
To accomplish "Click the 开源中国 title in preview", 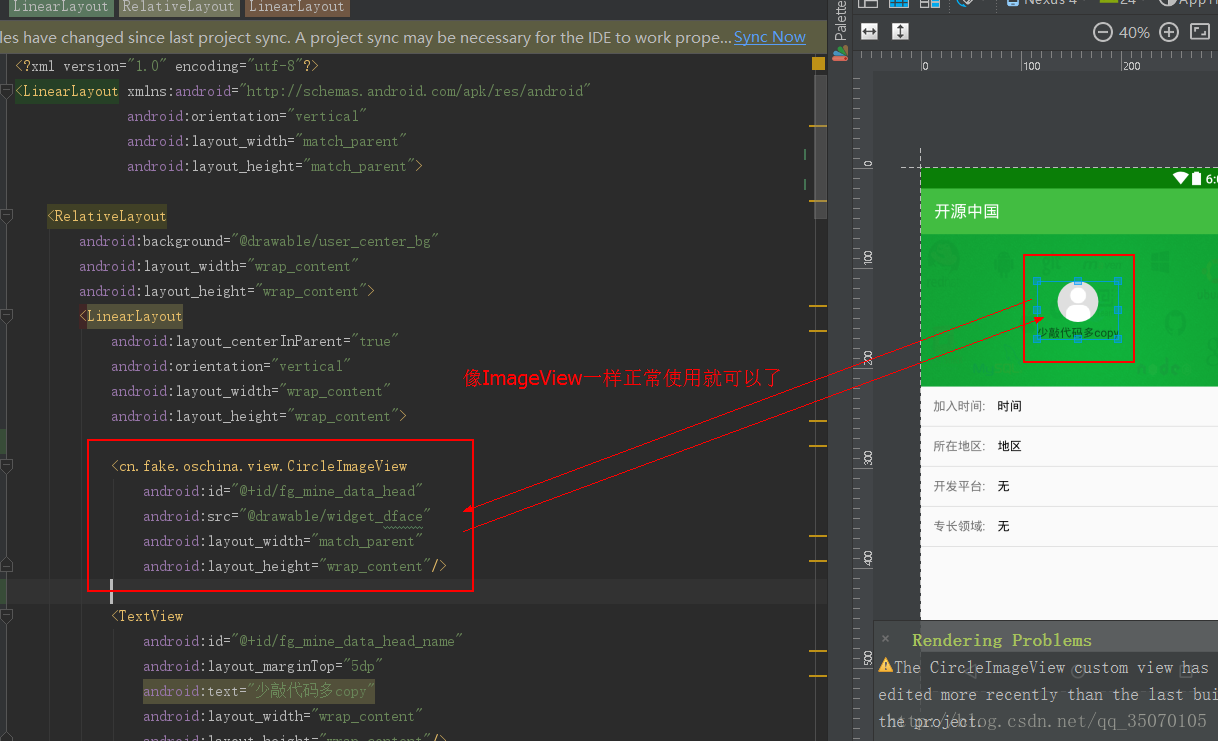I will click(966, 211).
